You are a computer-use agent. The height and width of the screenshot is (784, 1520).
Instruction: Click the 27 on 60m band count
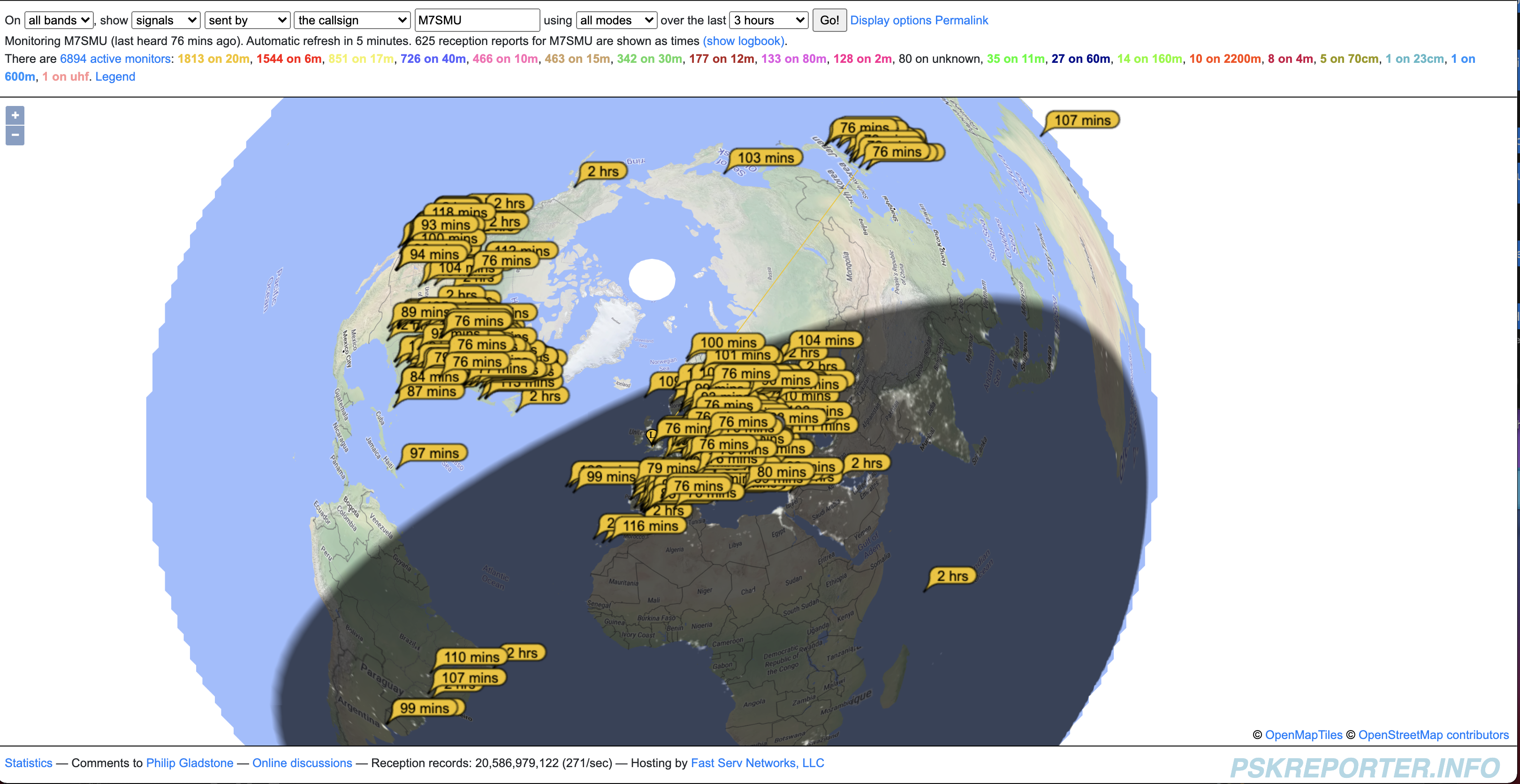click(x=1081, y=59)
